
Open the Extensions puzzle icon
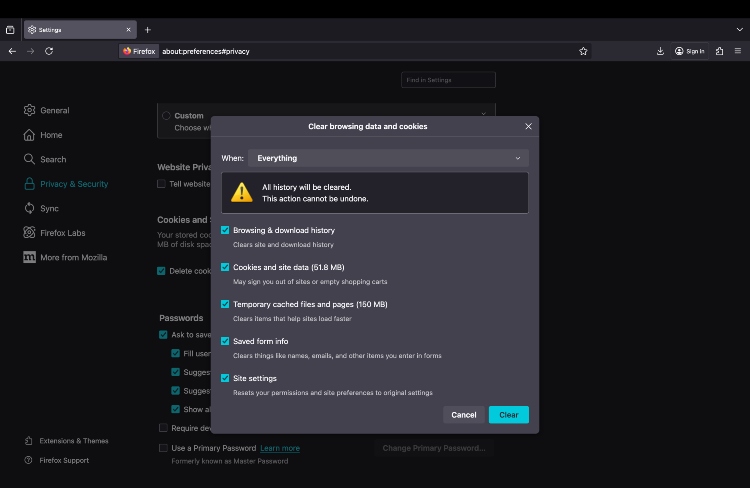719,51
